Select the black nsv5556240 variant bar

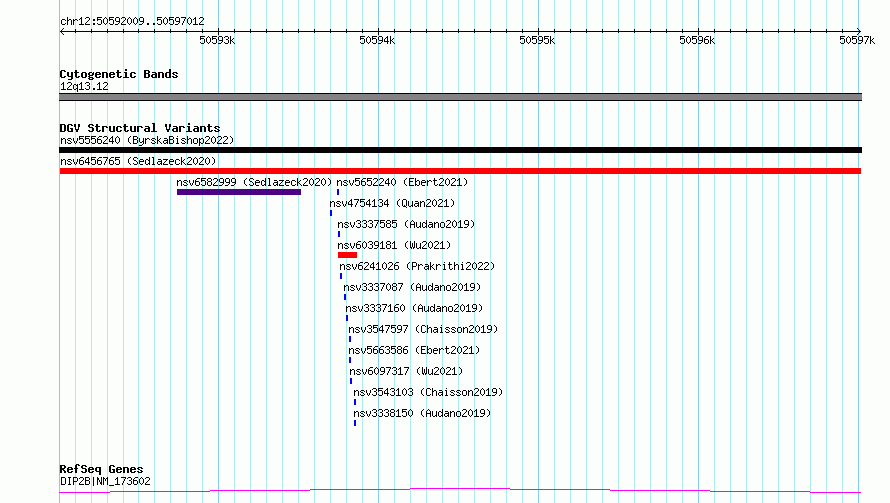[x=460, y=150]
